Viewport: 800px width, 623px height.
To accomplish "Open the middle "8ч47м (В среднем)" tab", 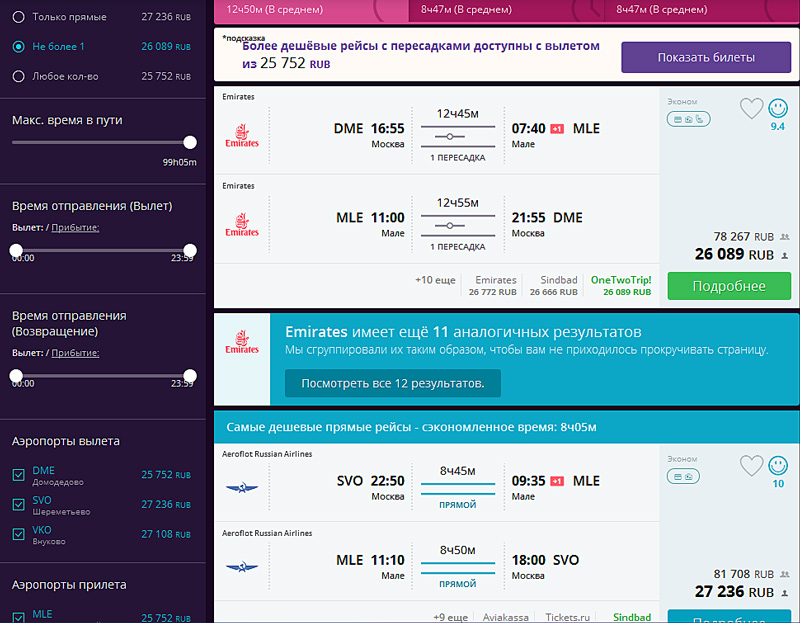I will [506, 11].
